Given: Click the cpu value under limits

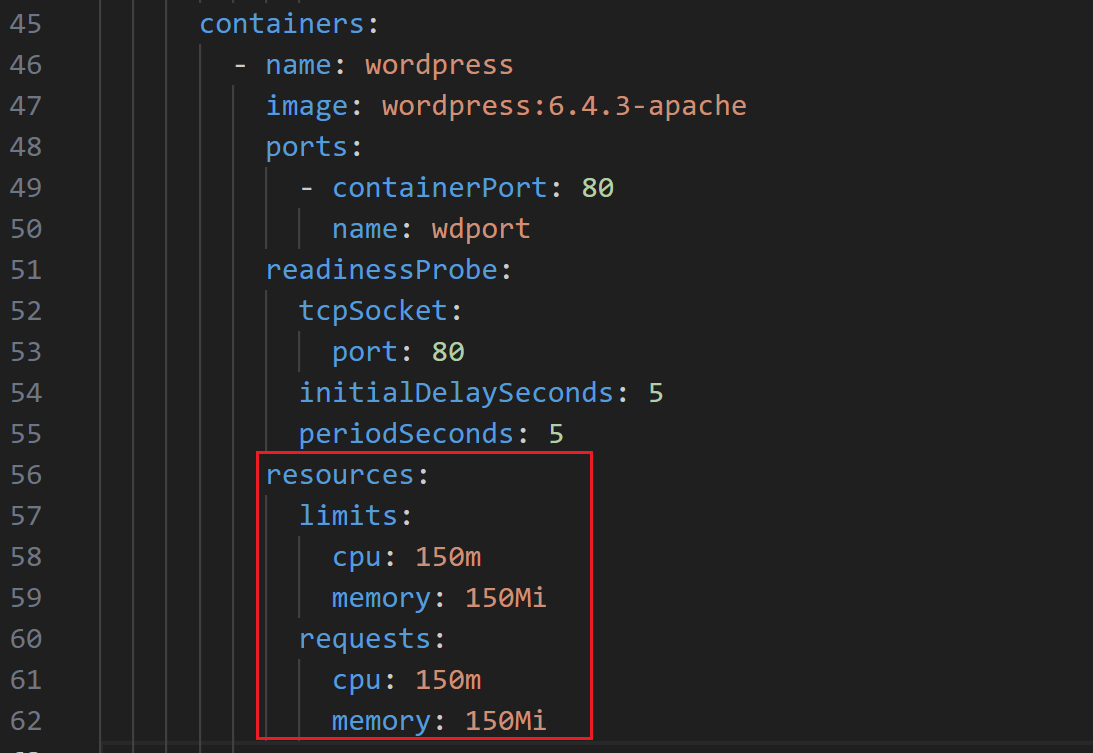Looking at the screenshot, I should click(x=448, y=557).
